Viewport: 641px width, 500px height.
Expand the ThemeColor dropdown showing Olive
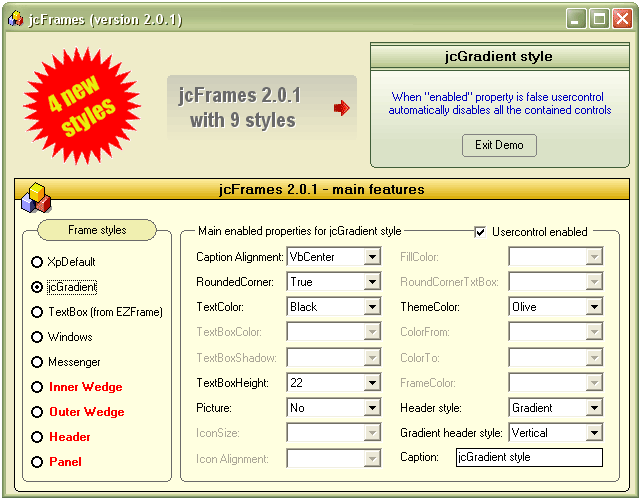594,308
